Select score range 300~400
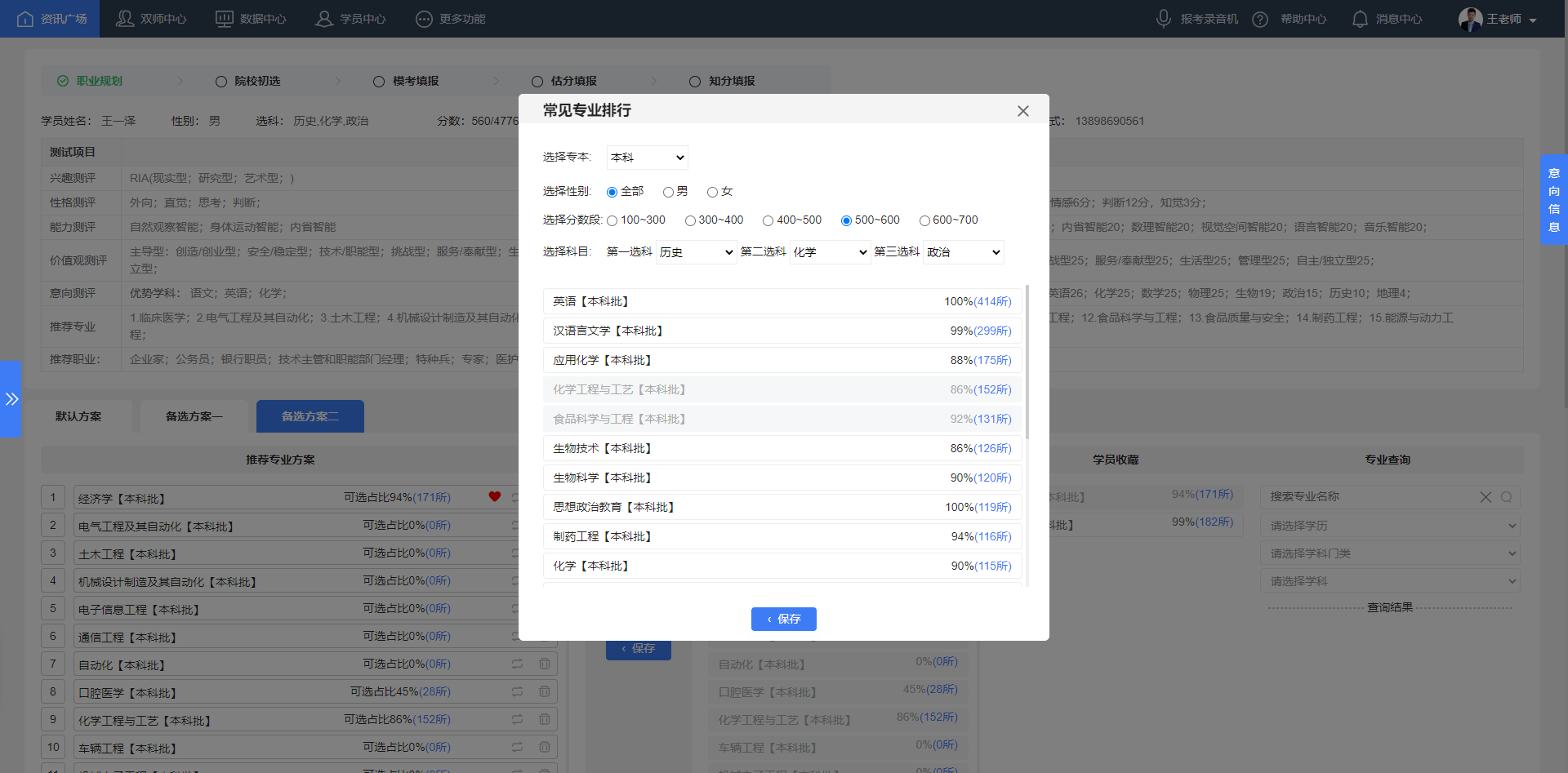 click(x=690, y=220)
